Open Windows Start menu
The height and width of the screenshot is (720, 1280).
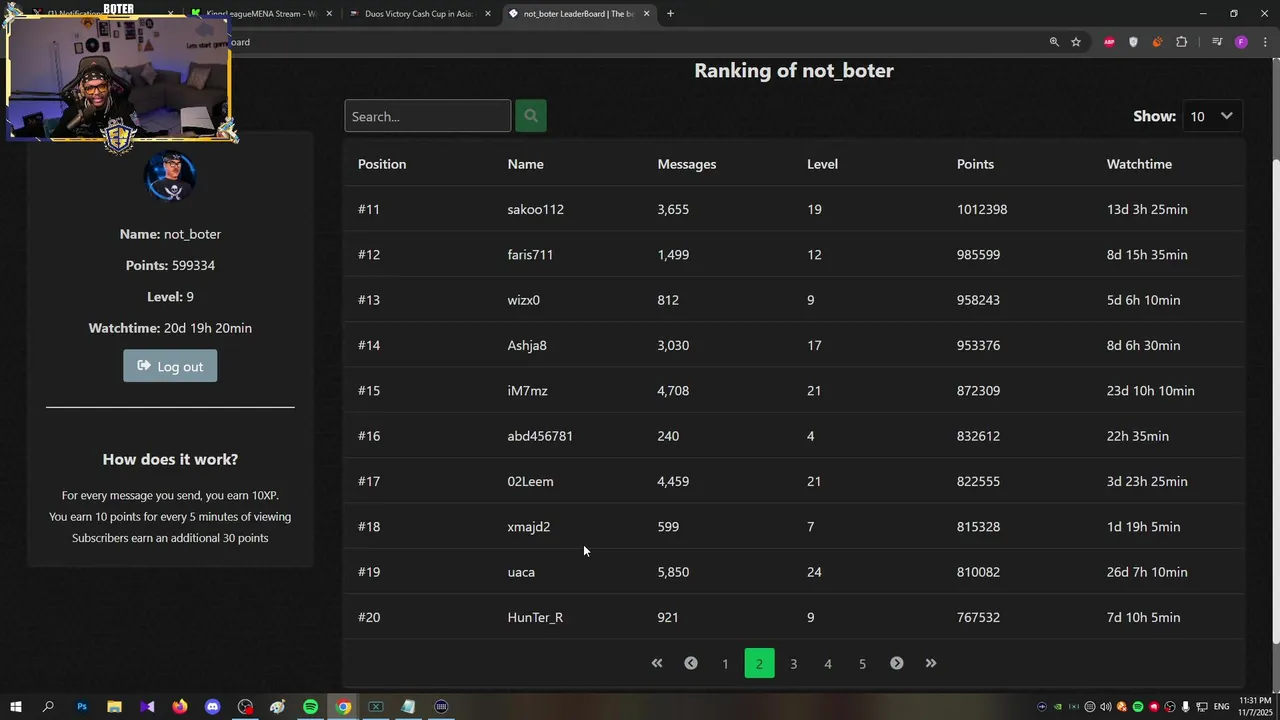[x=15, y=707]
